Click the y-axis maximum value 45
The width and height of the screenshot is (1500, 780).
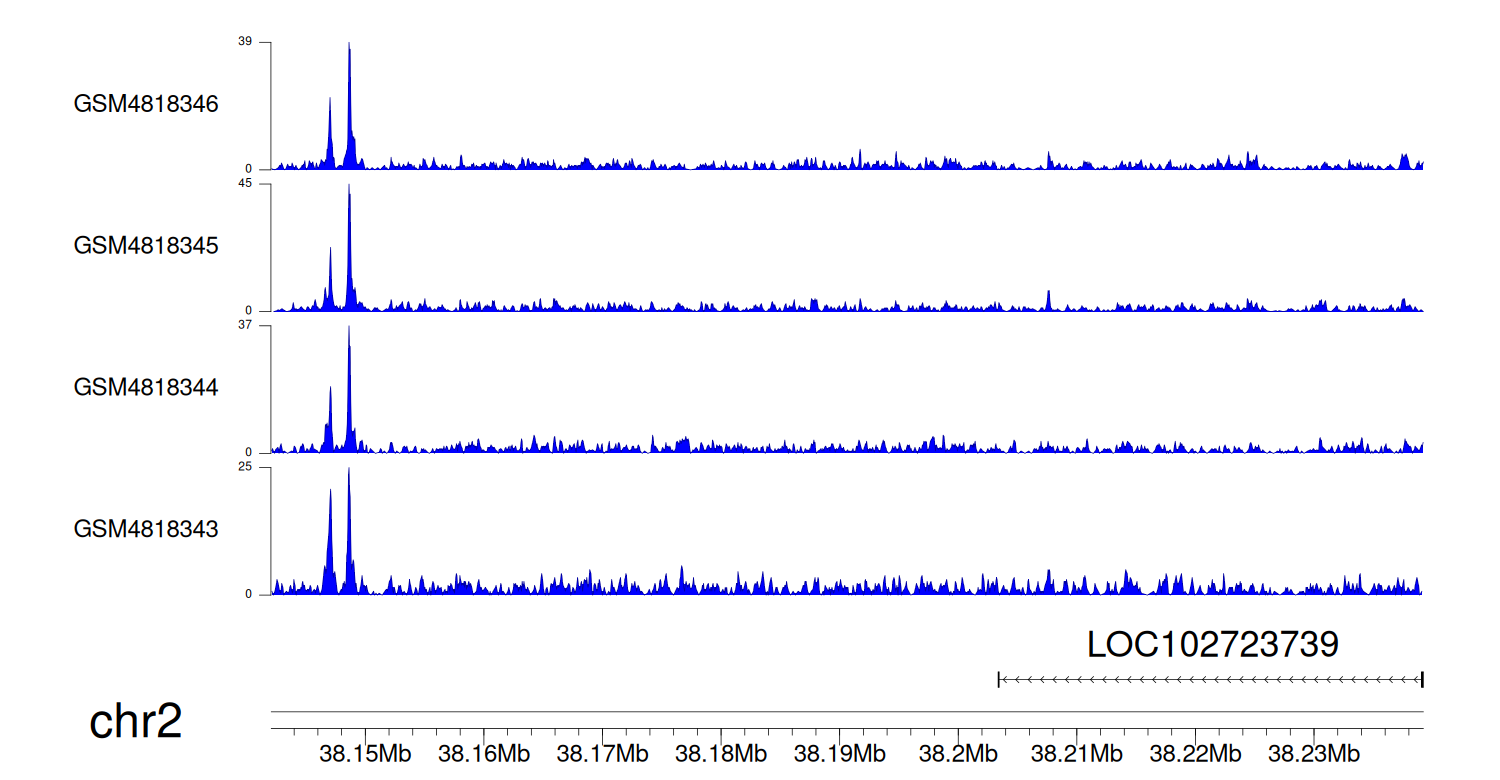(245, 184)
